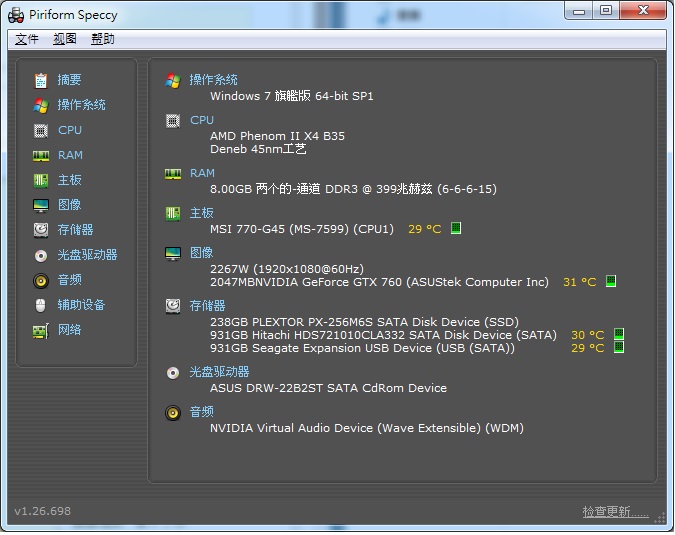Click the CPU chip icon in sidebar

tap(41, 130)
